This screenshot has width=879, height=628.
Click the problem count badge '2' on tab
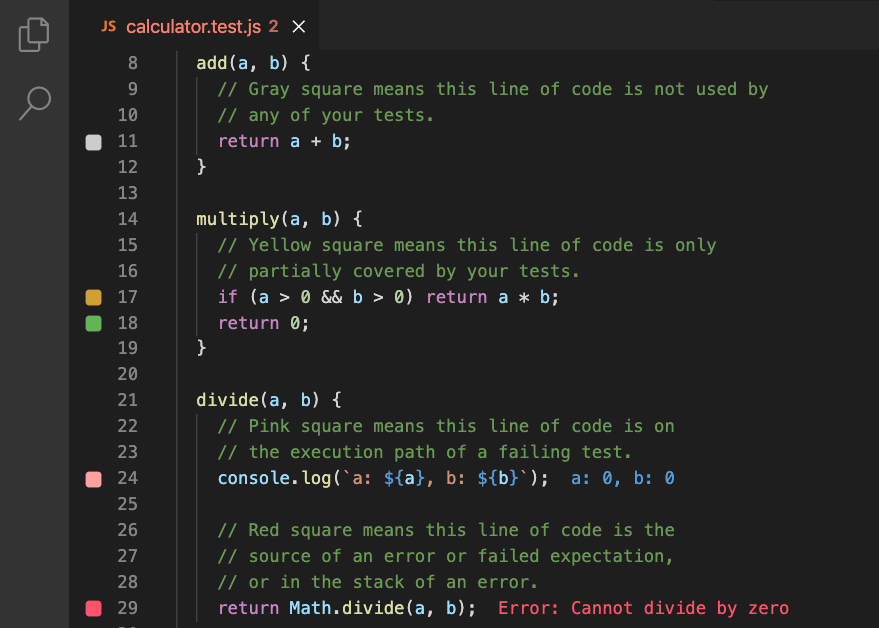point(273,26)
